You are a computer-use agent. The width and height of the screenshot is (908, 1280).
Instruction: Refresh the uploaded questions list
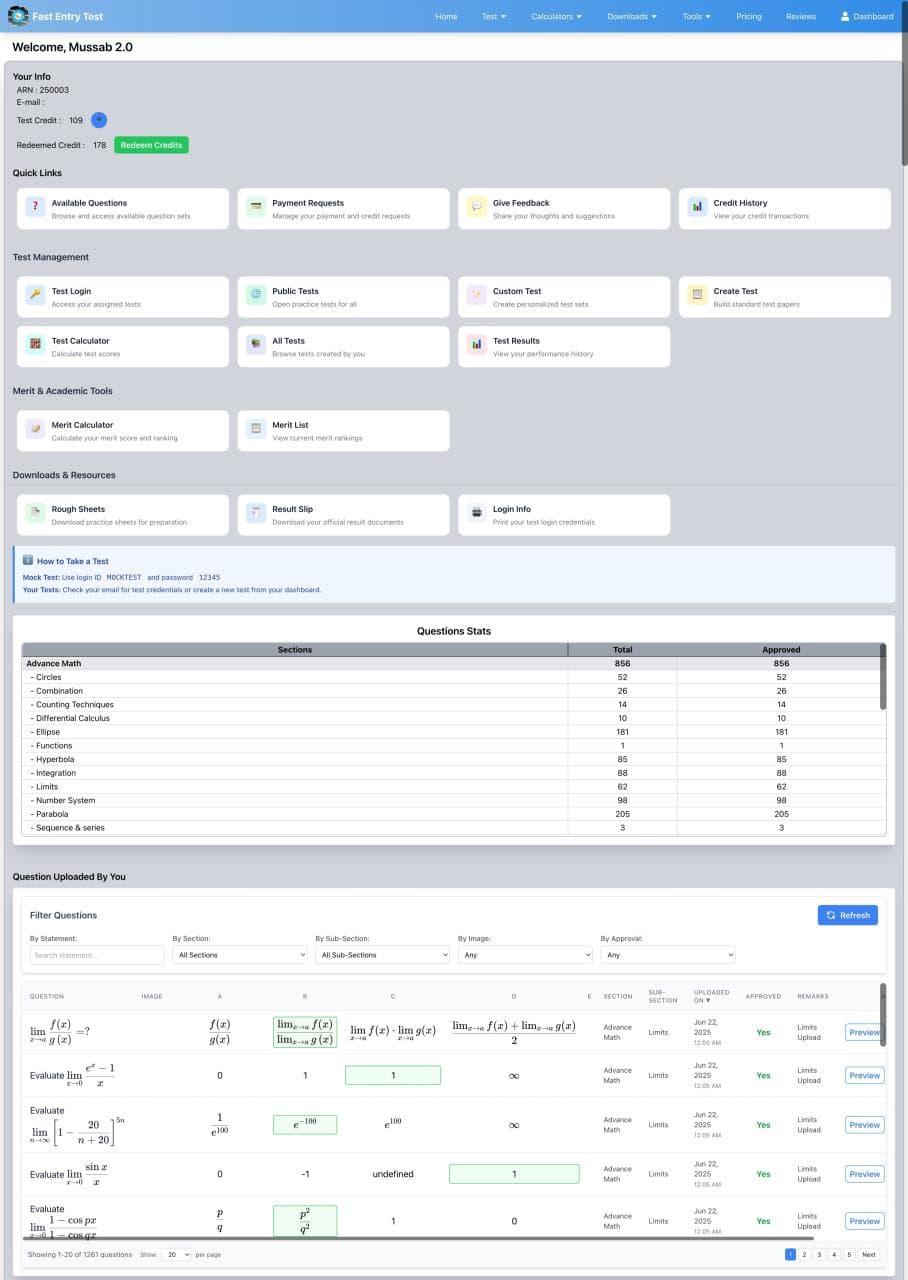[x=847, y=914]
